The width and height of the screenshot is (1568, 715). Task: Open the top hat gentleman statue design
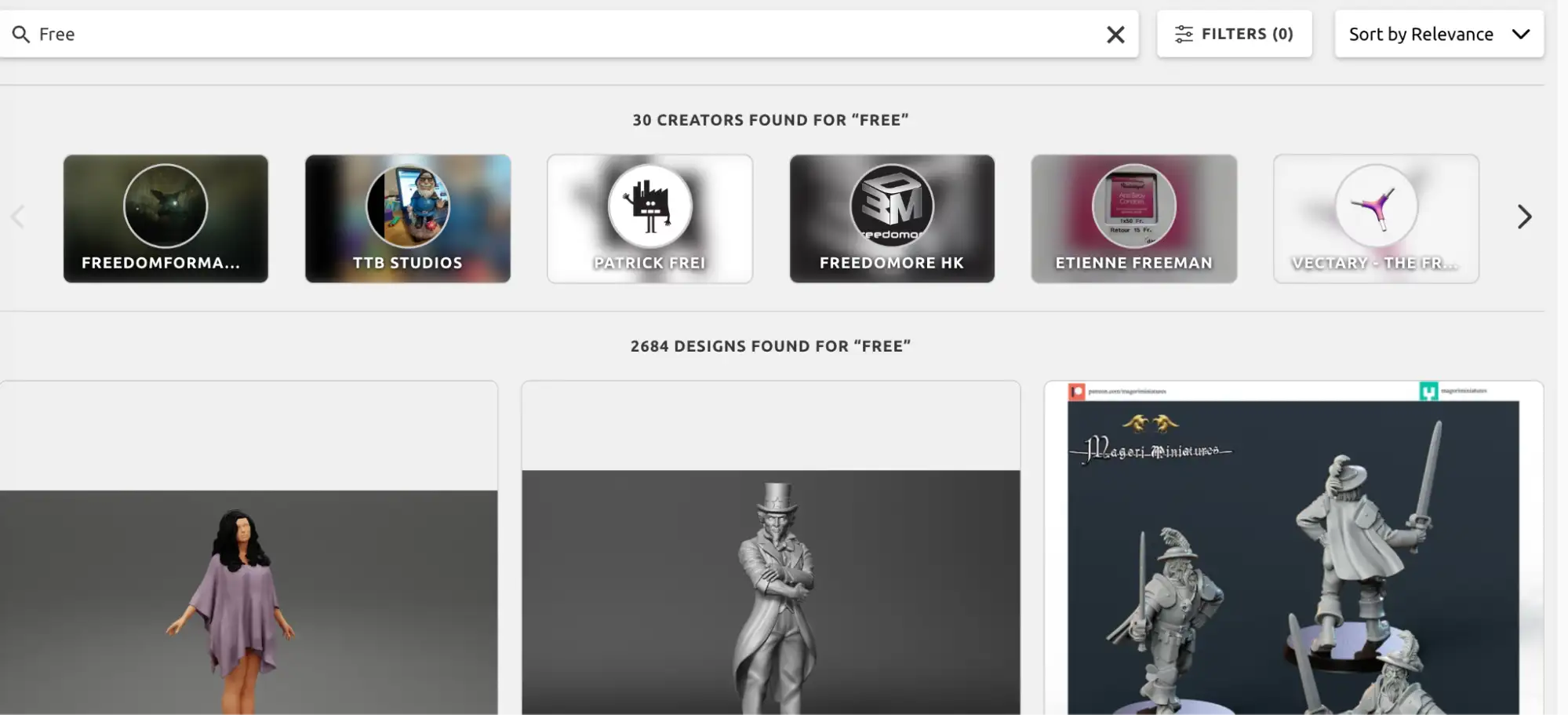(x=771, y=548)
